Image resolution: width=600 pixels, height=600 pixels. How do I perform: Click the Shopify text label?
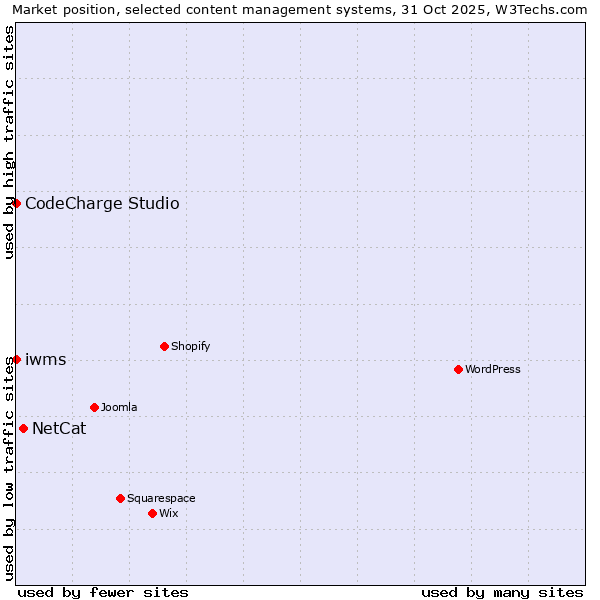(x=190, y=346)
